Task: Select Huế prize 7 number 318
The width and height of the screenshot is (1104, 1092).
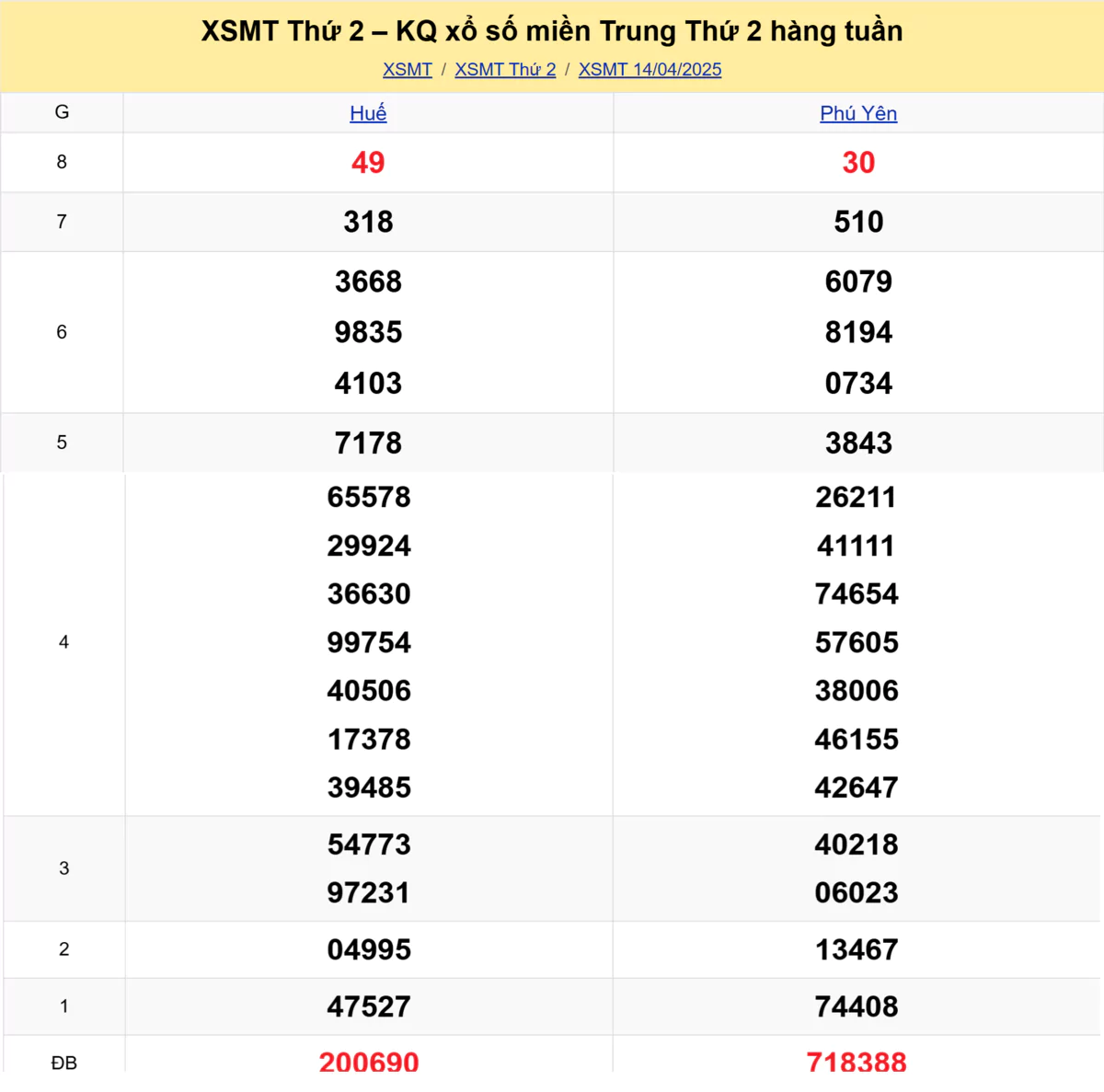Action: pyautogui.click(x=368, y=222)
